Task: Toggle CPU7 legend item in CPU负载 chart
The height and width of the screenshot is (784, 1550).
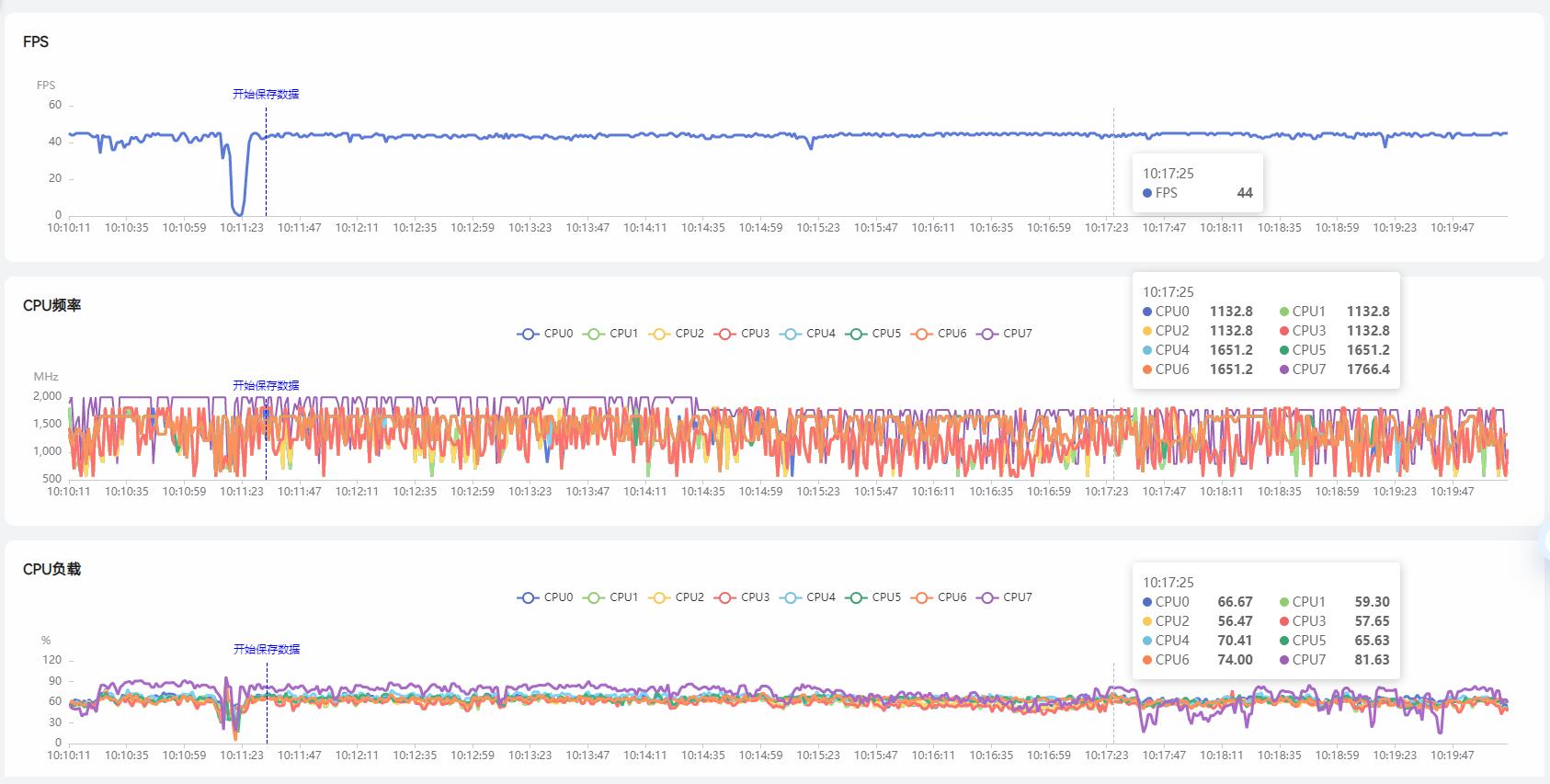Action: point(1004,597)
